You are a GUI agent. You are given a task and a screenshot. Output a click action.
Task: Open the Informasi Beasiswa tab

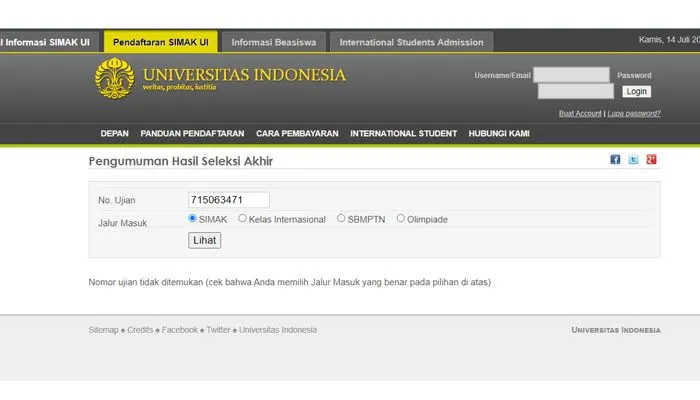(274, 42)
